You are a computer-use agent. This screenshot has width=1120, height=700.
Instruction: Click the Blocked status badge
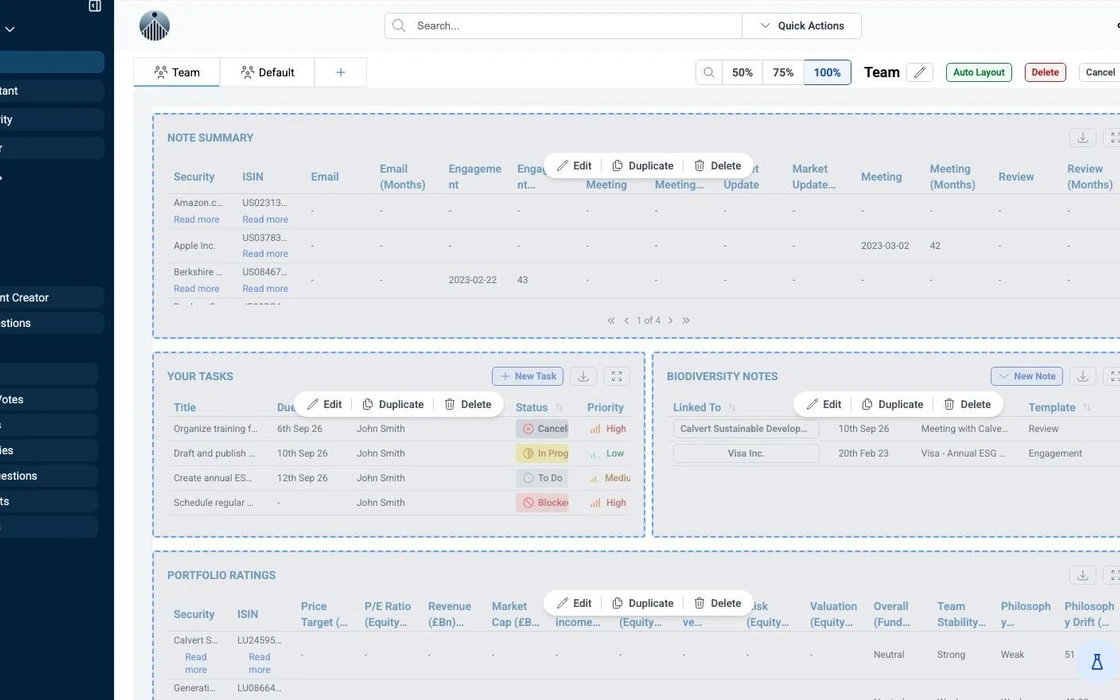(542, 503)
